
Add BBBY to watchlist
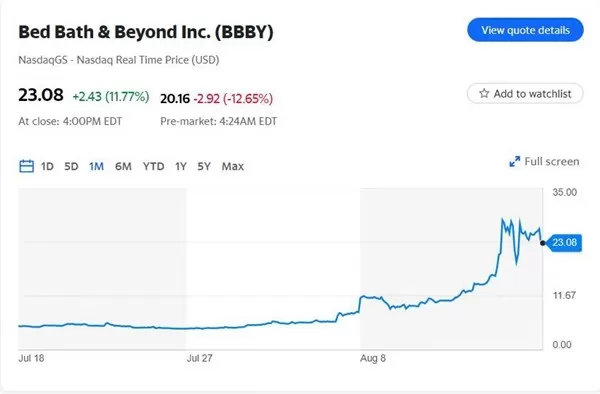coord(525,93)
